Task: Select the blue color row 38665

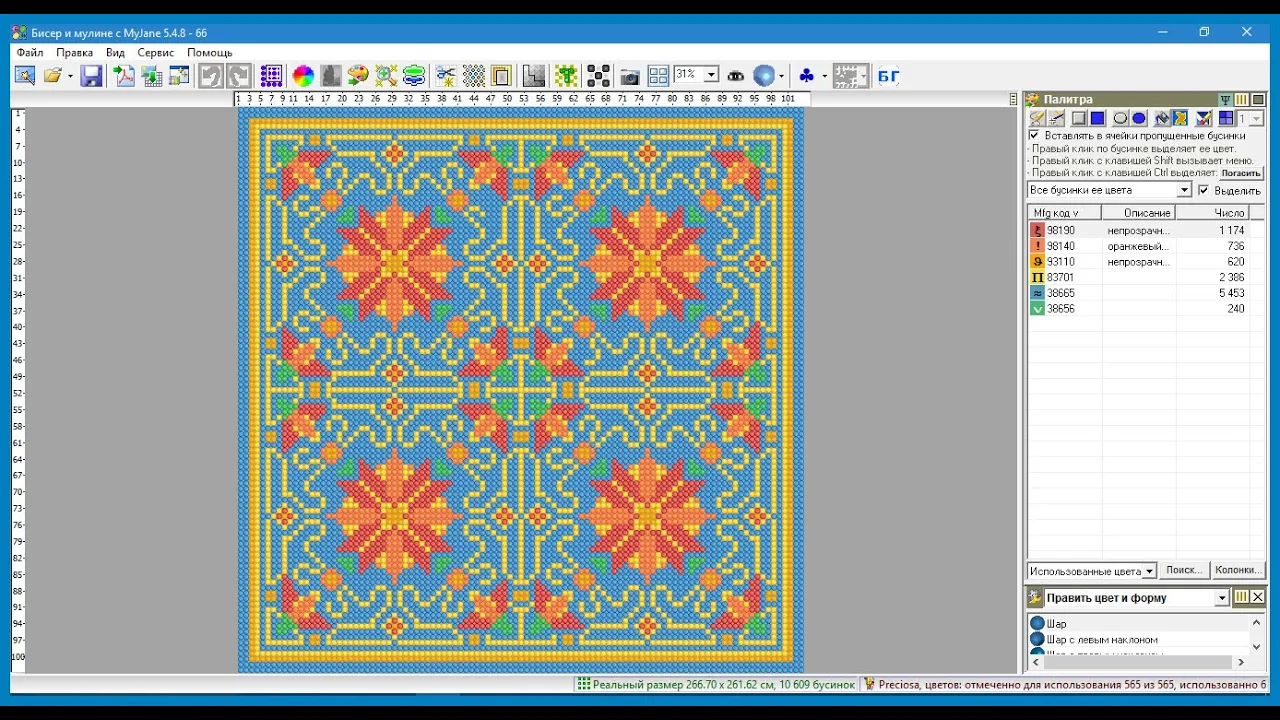Action: [x=1139, y=293]
